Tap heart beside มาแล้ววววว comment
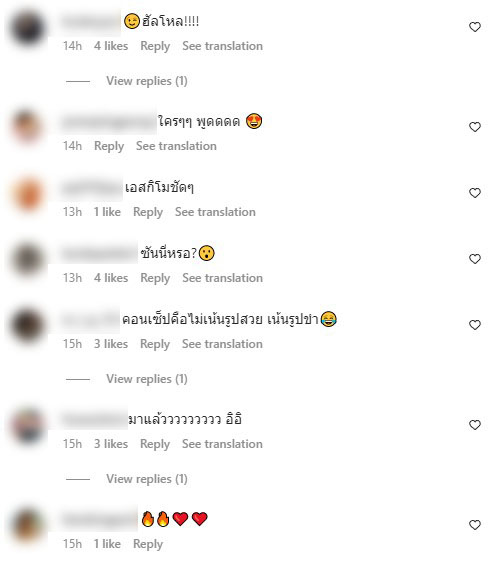This screenshot has height=561, width=491. click(475, 425)
